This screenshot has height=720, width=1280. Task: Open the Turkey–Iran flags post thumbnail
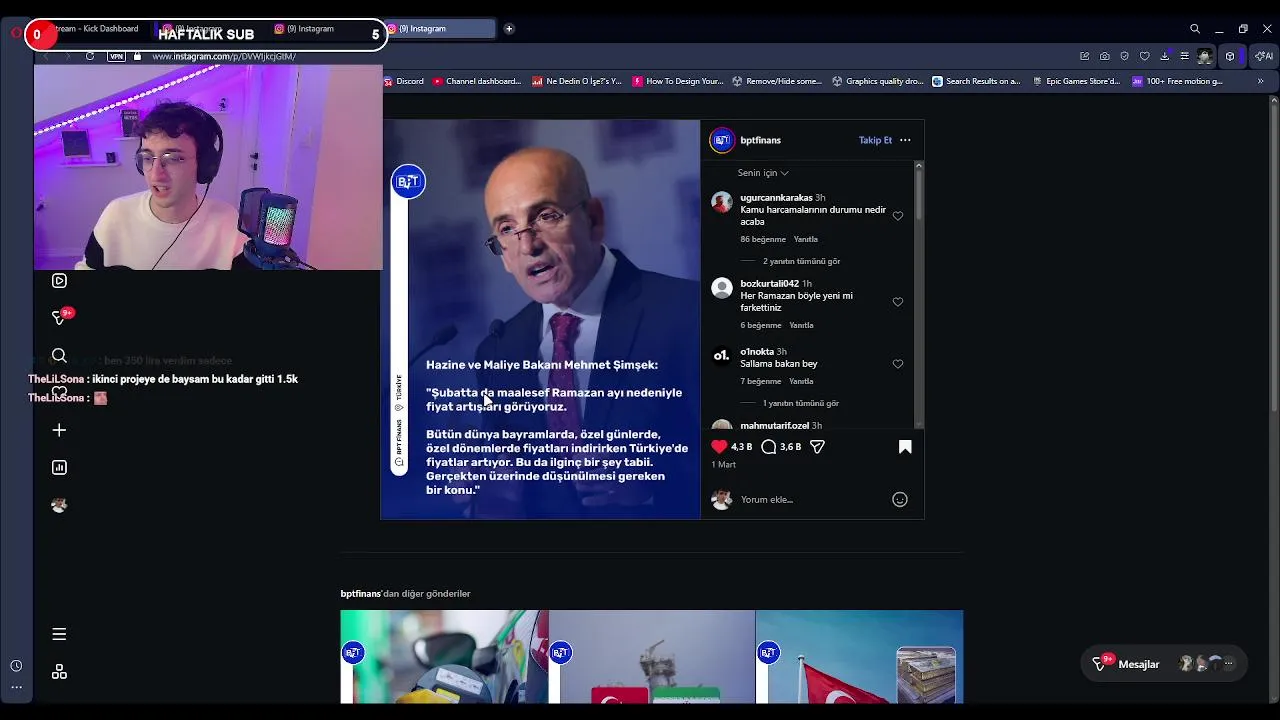point(652,657)
